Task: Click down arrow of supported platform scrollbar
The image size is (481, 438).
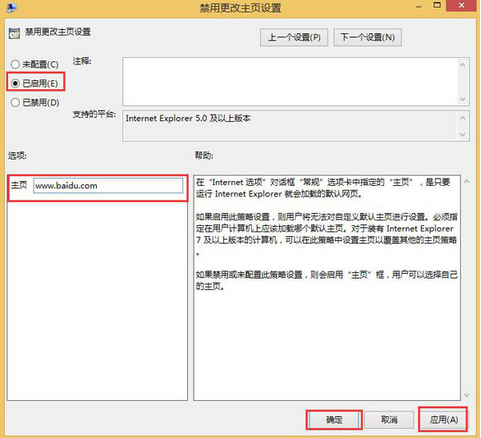Action: pyautogui.click(x=463, y=134)
